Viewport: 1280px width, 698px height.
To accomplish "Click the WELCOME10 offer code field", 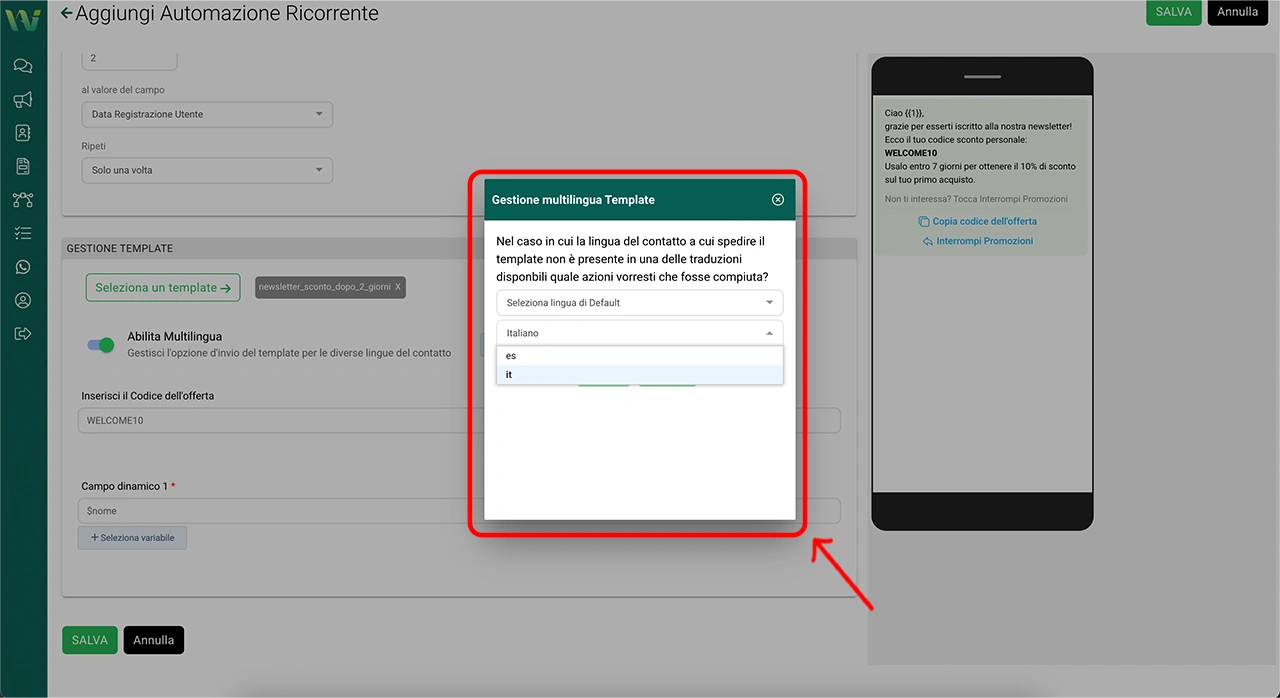I will click(x=270, y=421).
